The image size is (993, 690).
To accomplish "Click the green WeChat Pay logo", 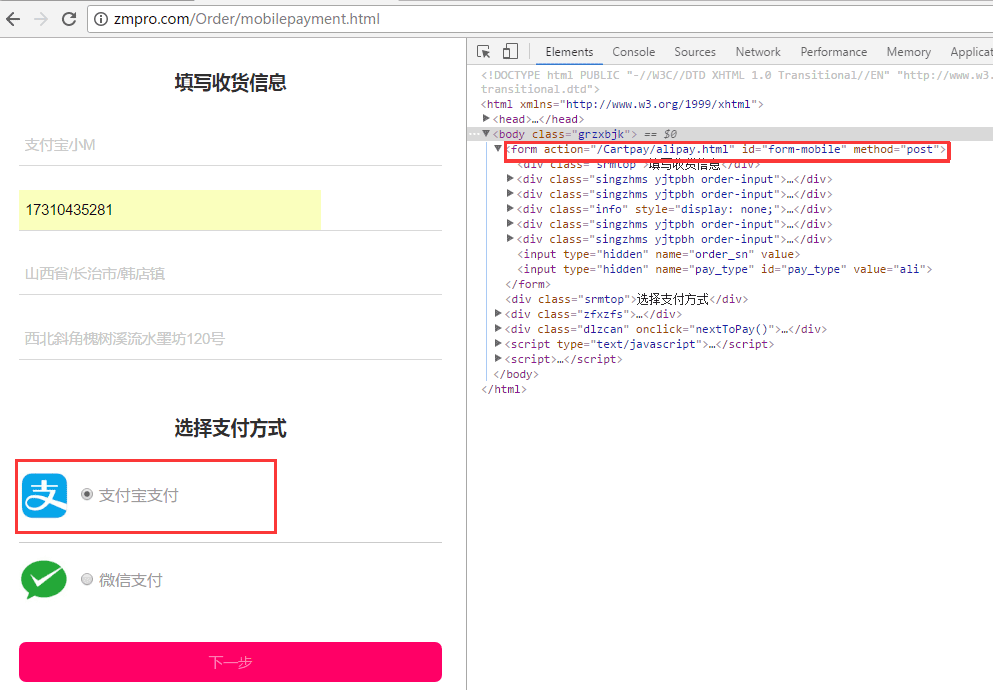I will pyautogui.click(x=44, y=580).
